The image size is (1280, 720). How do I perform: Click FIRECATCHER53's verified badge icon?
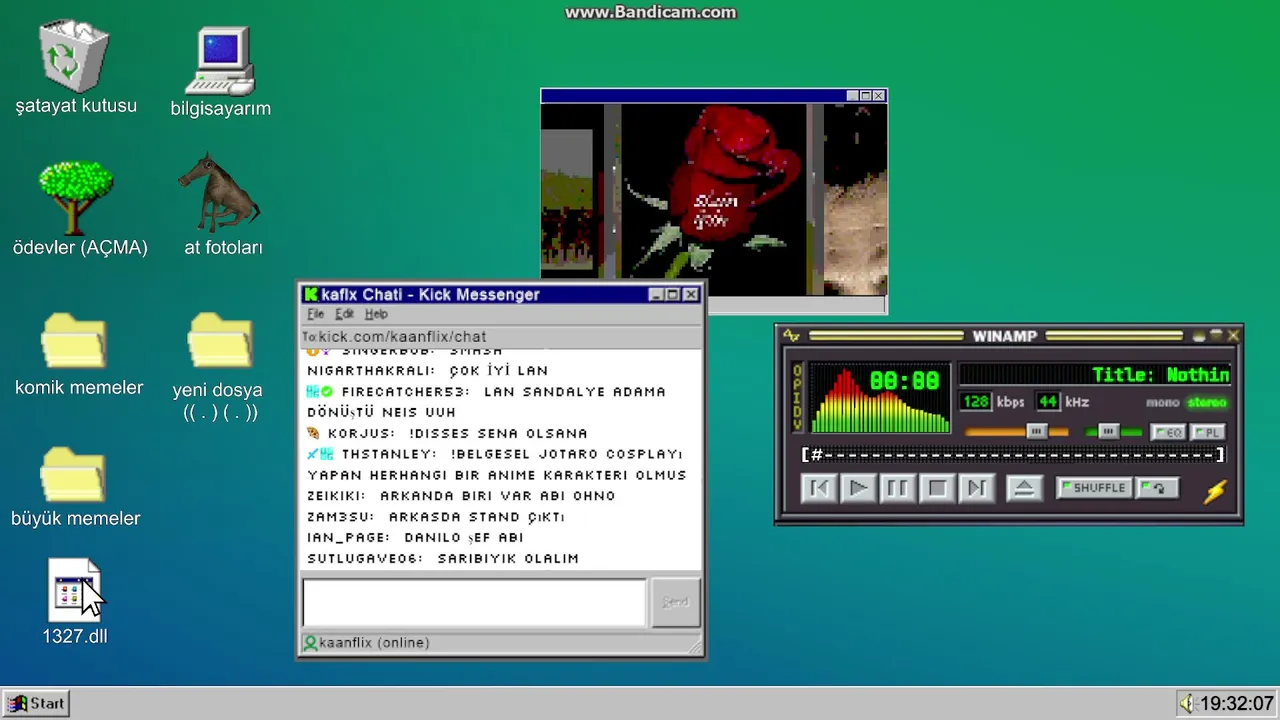pyautogui.click(x=327, y=392)
